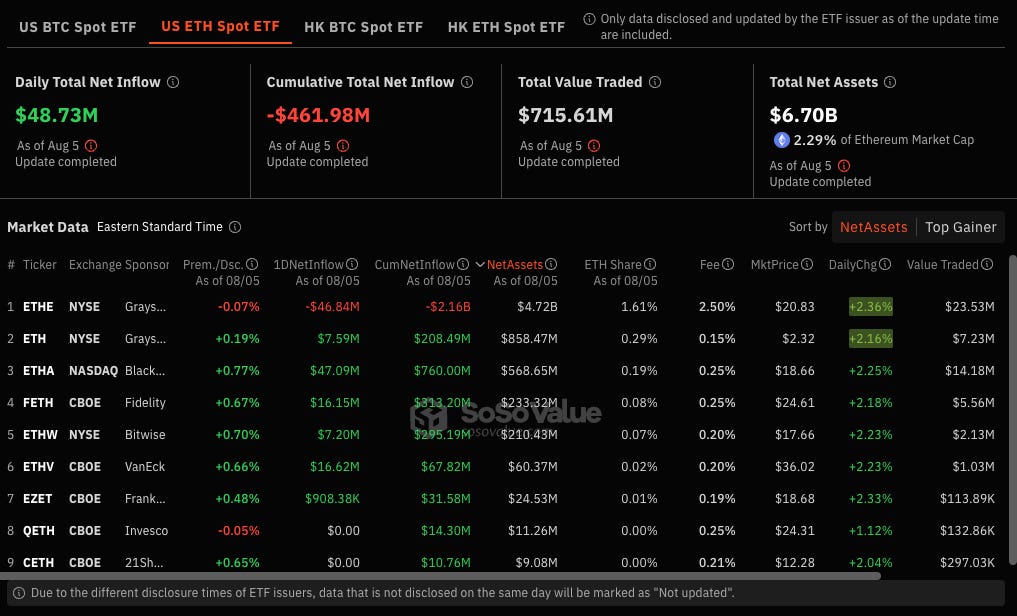Image resolution: width=1017 pixels, height=616 pixels.
Task: Click the $48.73M daily inflow value
Action: pyautogui.click(x=56, y=115)
